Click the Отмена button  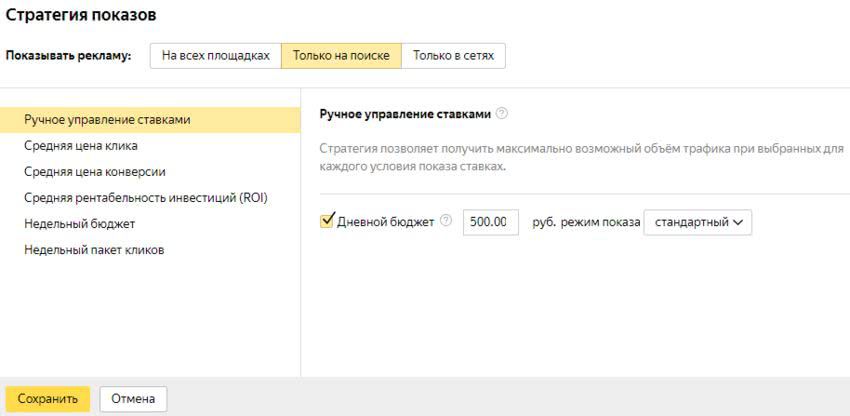(133, 399)
